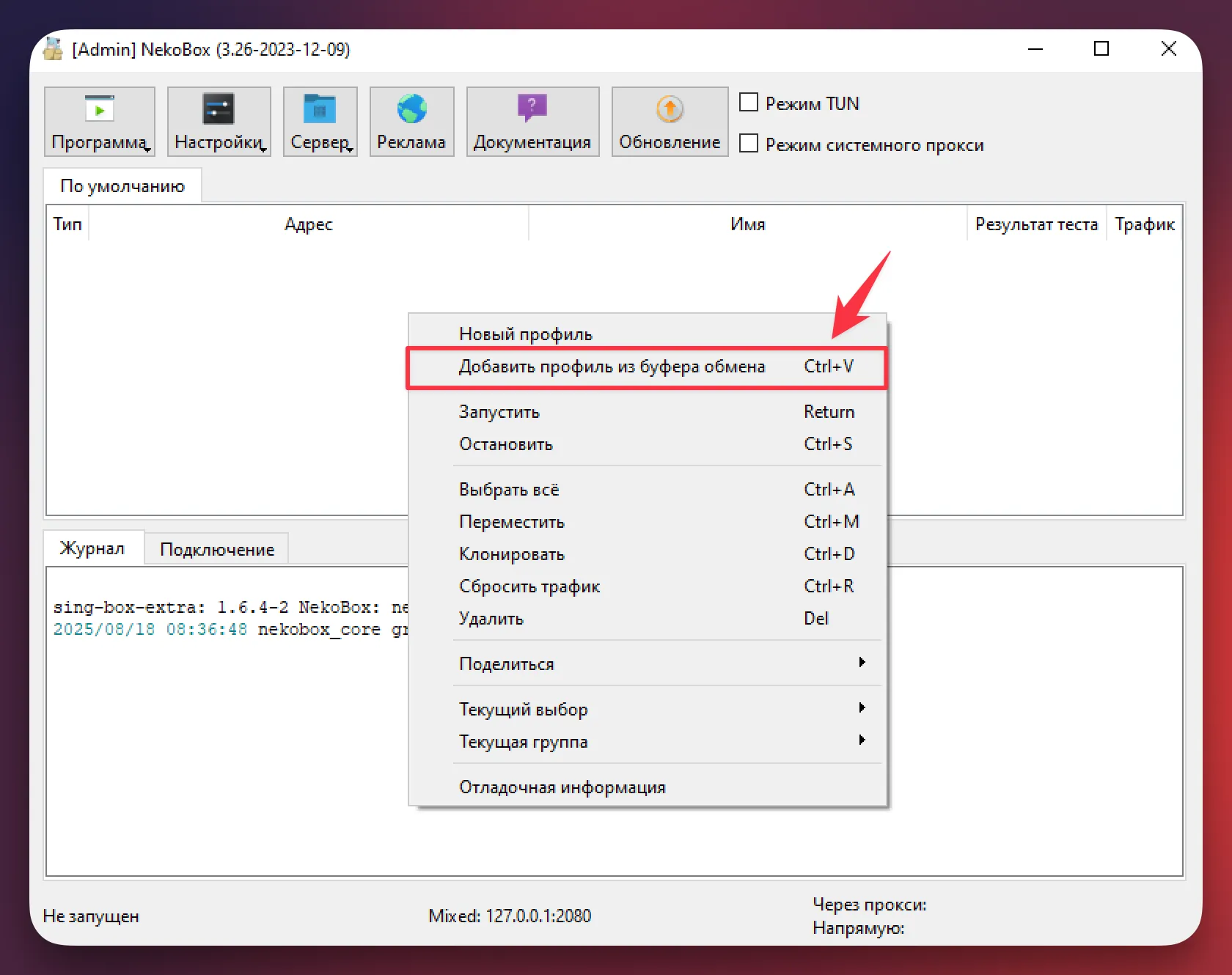Open Отладочная информация menu entry

click(x=648, y=787)
